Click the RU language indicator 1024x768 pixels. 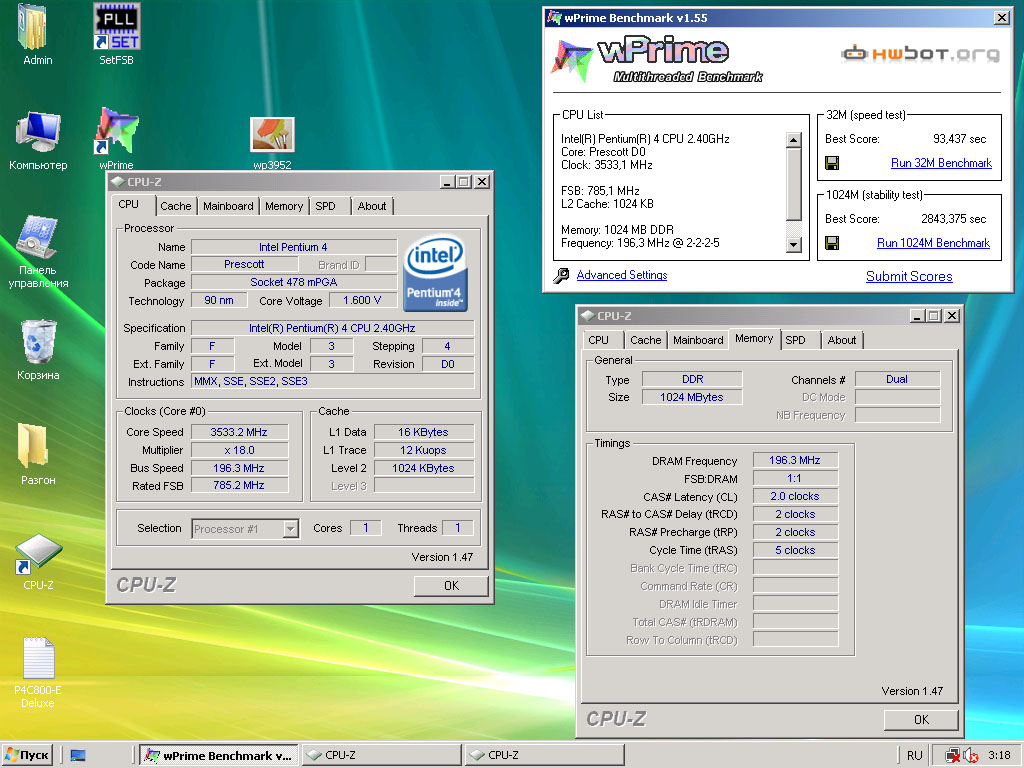[x=914, y=756]
